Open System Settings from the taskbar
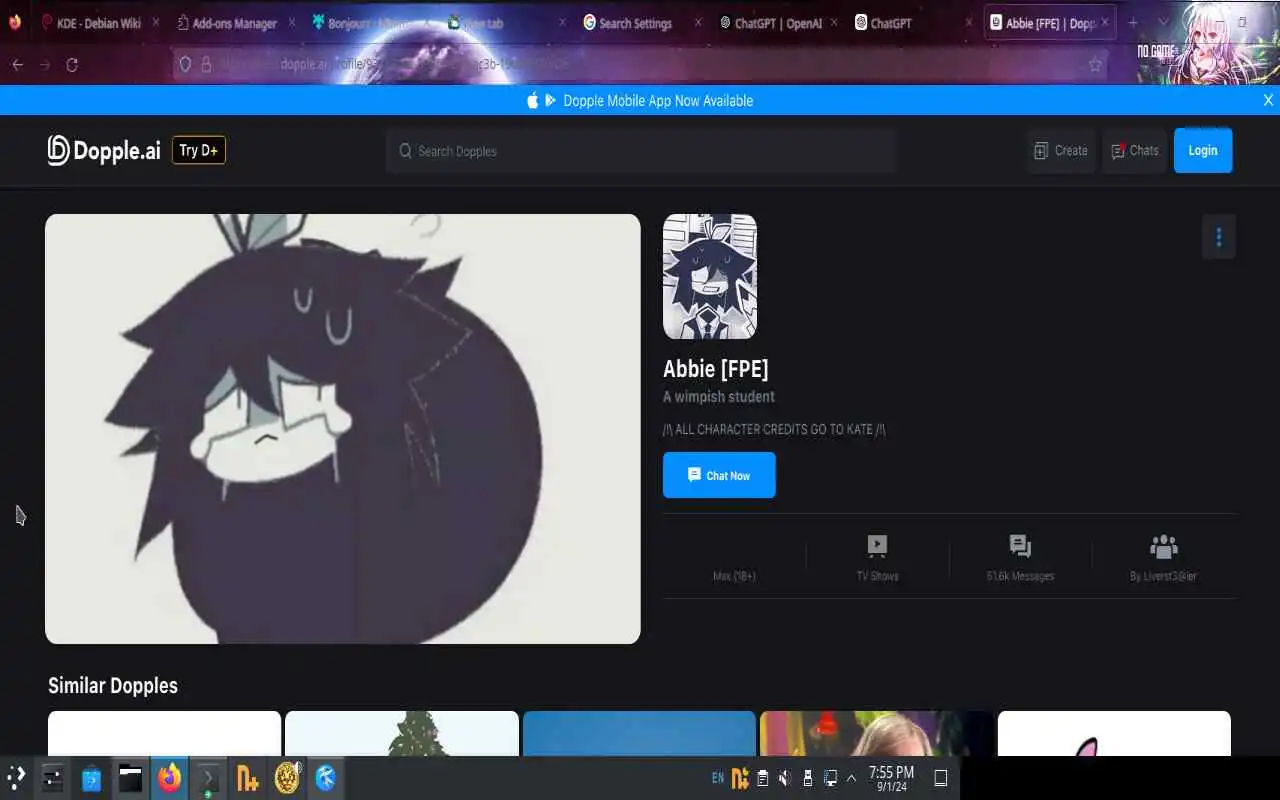1280x800 pixels. (53, 777)
